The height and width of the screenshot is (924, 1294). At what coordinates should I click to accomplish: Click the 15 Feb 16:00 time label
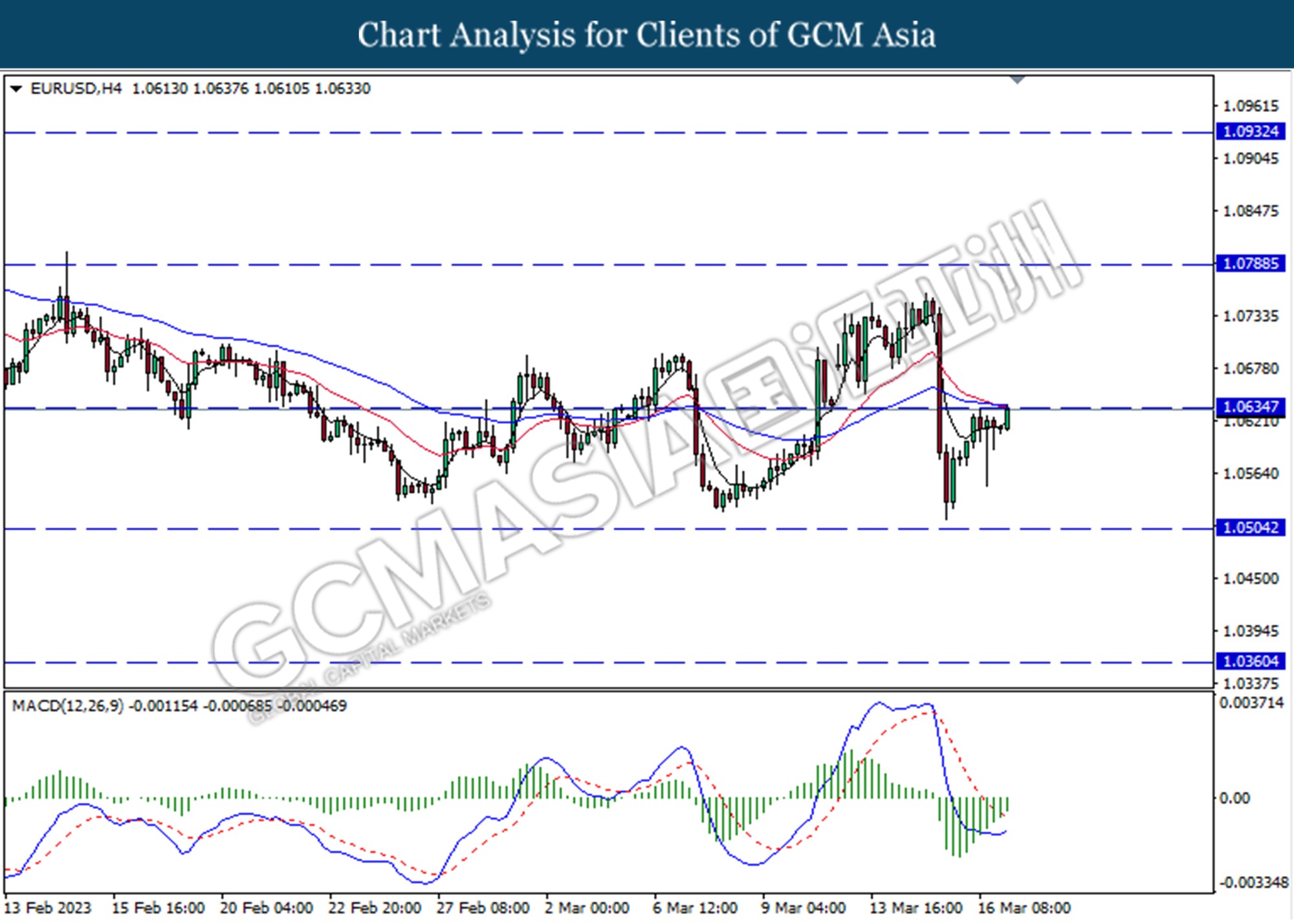[159, 908]
